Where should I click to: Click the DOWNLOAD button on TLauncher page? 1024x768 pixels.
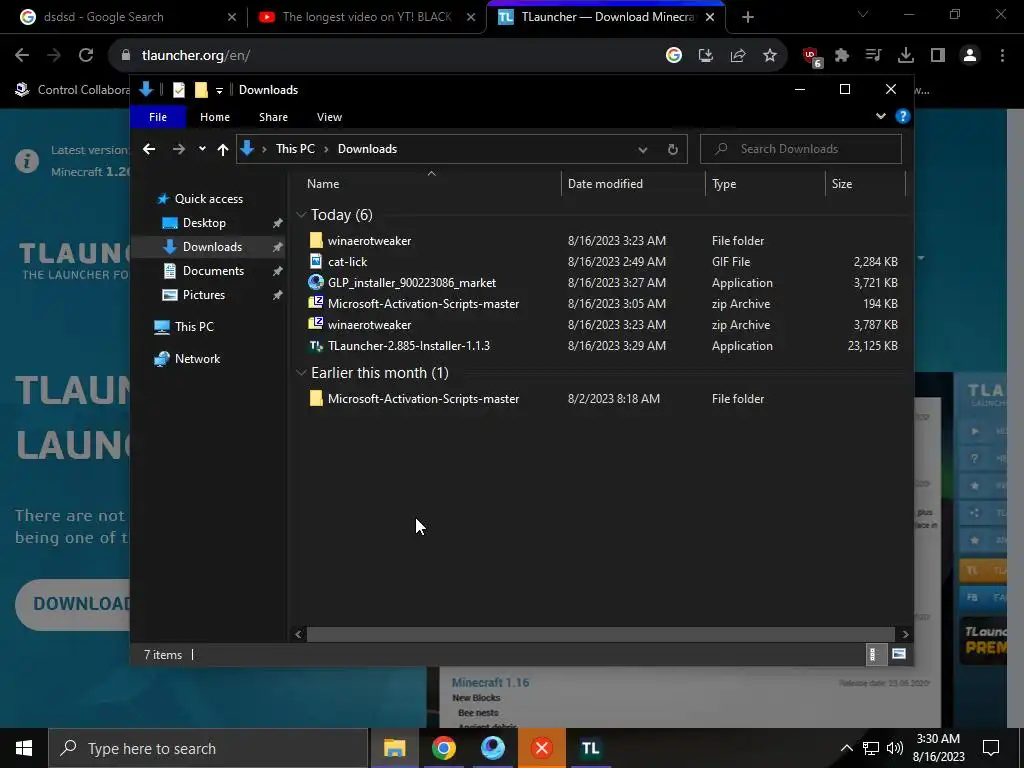(x=73, y=604)
